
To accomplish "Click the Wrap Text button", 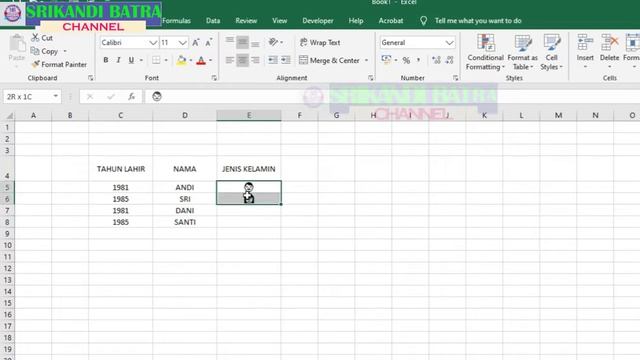I will click(x=320, y=42).
